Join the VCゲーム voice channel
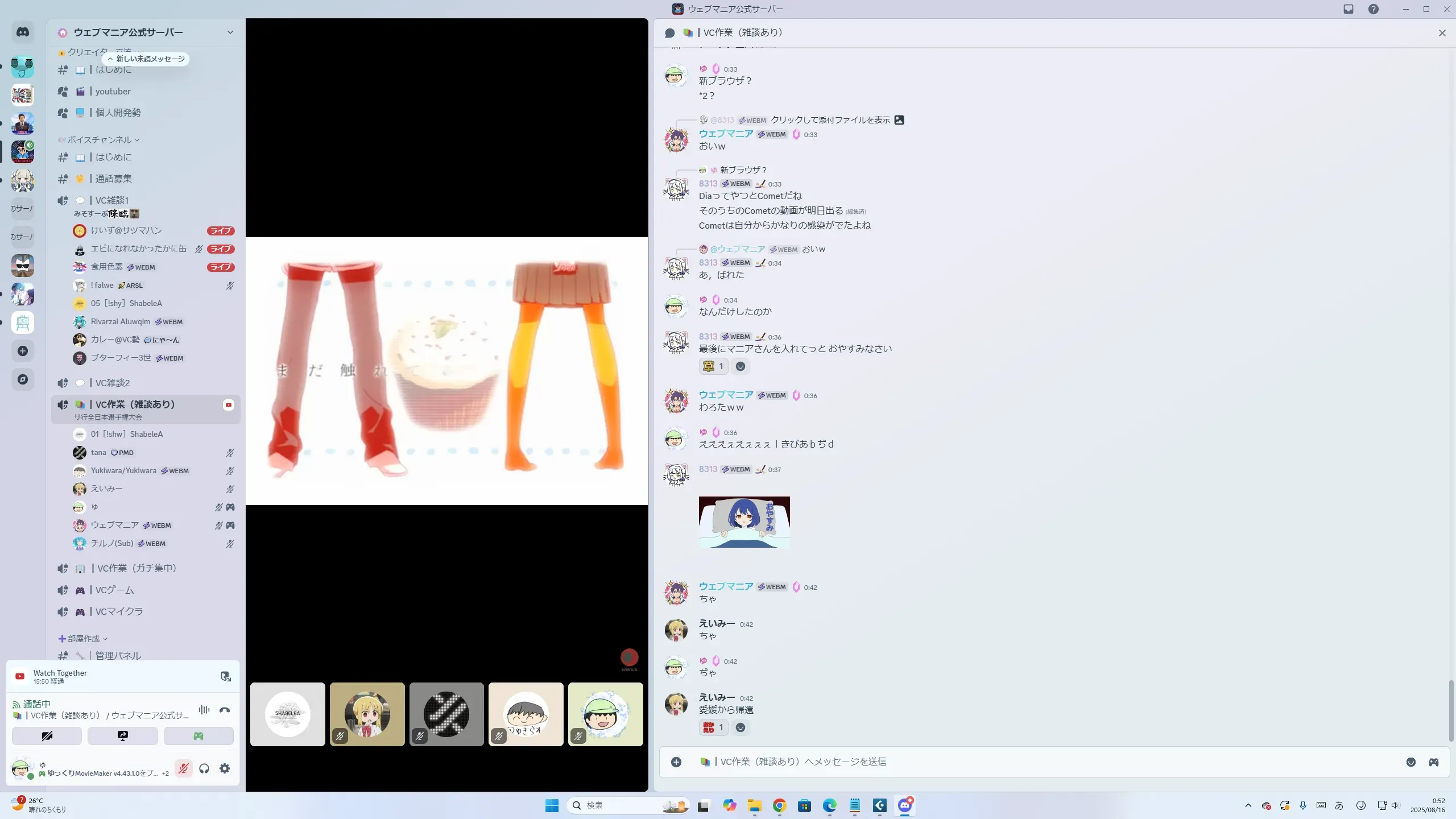The width and height of the screenshot is (1456, 819). (x=114, y=590)
